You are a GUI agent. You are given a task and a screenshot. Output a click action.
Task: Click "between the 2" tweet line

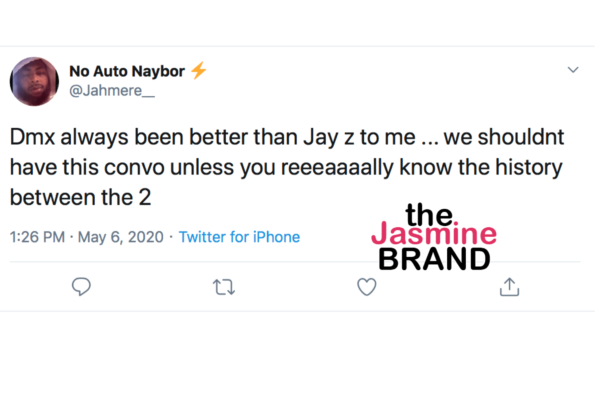pyautogui.click(x=80, y=197)
